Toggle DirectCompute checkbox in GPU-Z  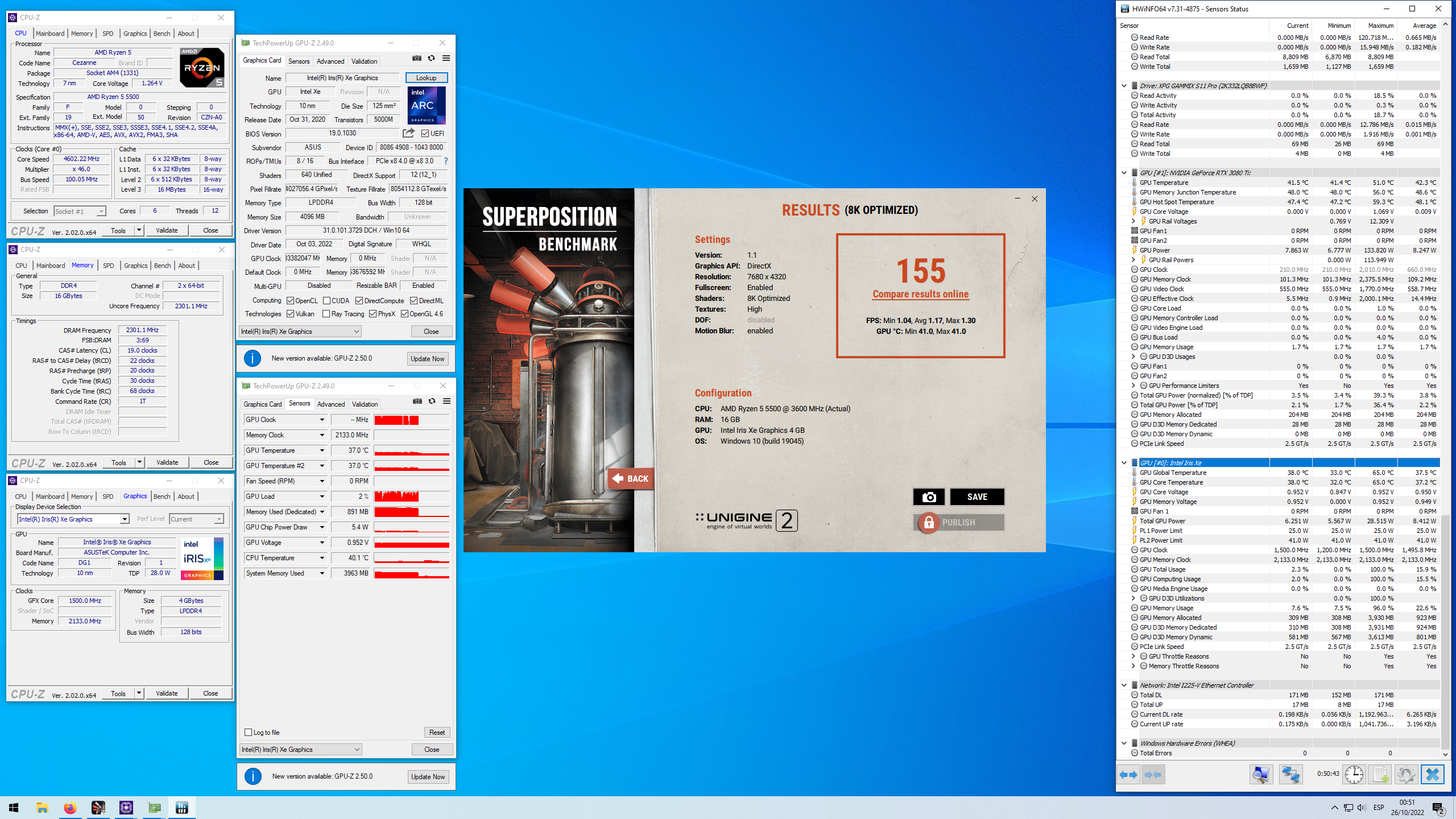[359, 301]
